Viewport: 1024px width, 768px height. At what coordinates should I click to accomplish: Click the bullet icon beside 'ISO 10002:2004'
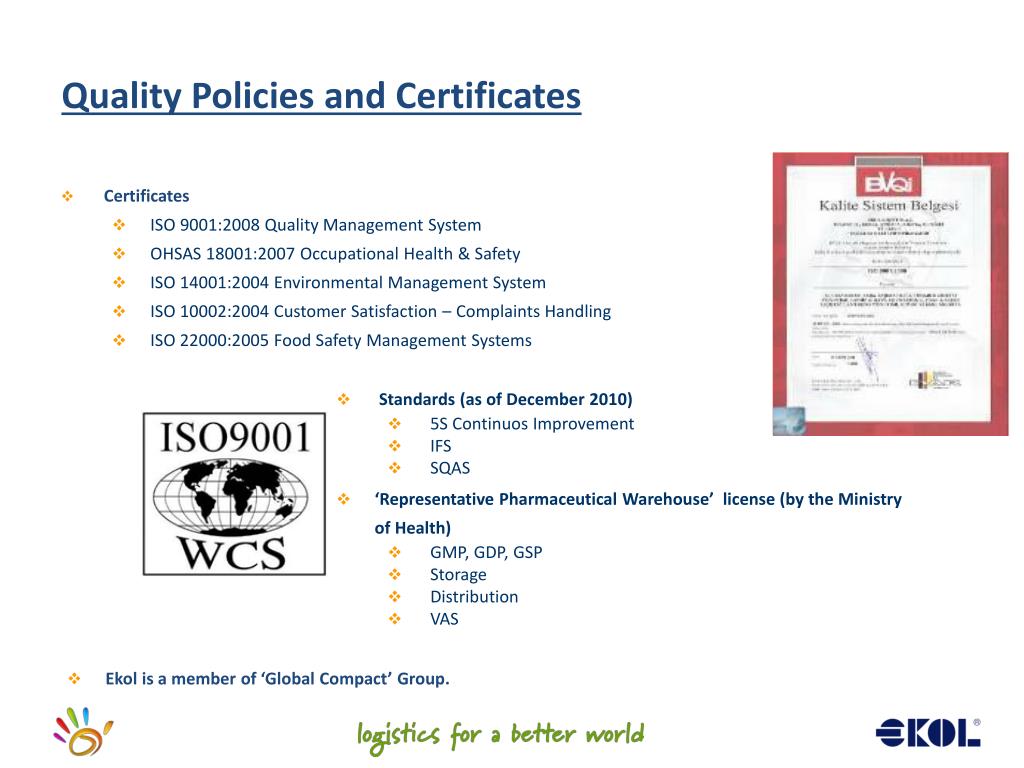point(120,312)
